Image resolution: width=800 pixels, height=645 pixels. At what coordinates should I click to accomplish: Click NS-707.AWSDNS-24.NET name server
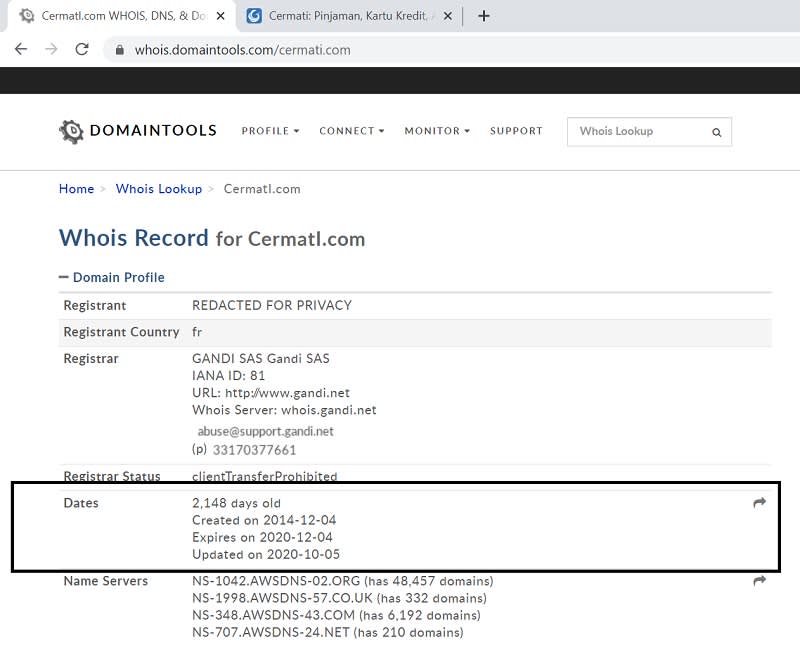pyautogui.click(x=270, y=633)
